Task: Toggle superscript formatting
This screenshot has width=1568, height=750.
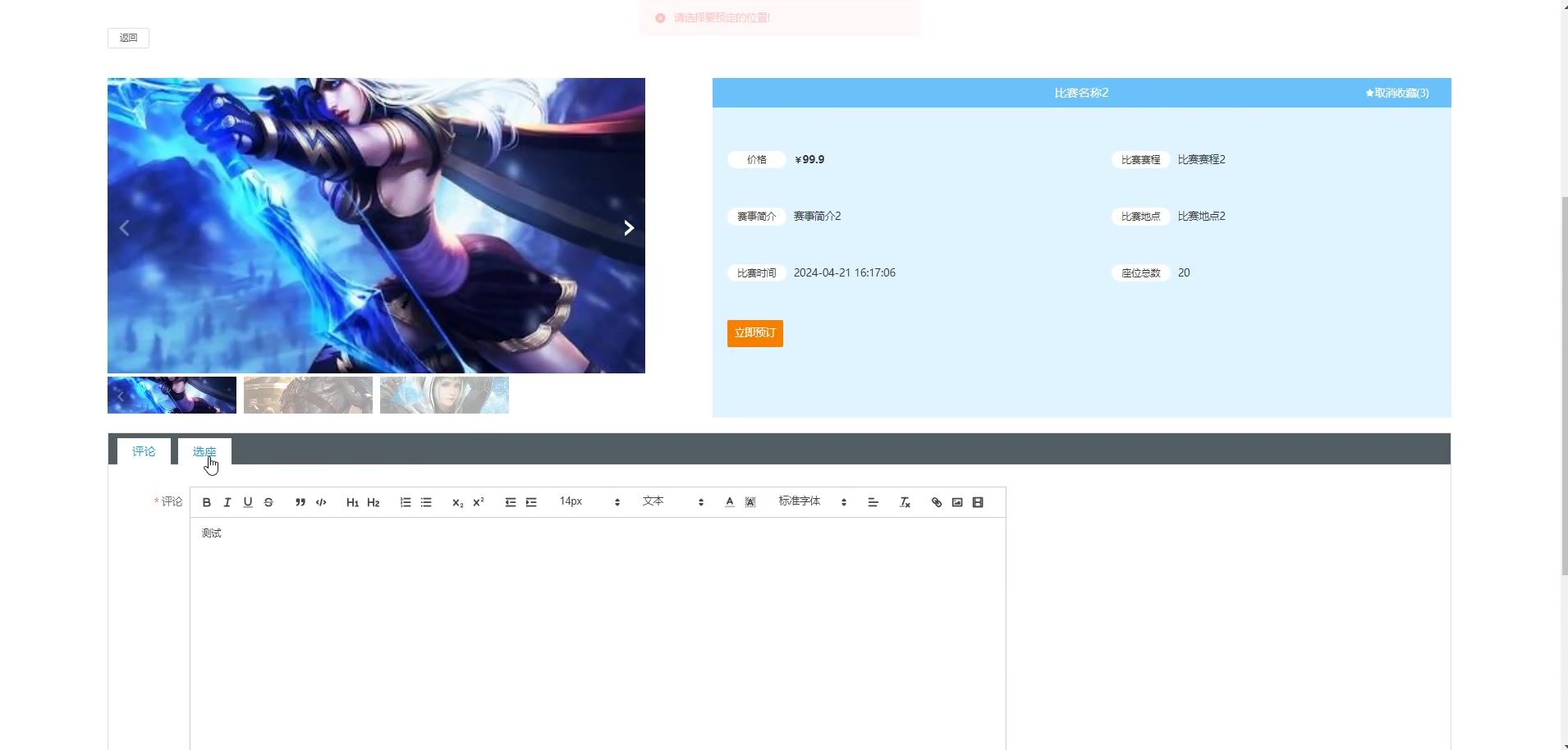Action: click(479, 502)
